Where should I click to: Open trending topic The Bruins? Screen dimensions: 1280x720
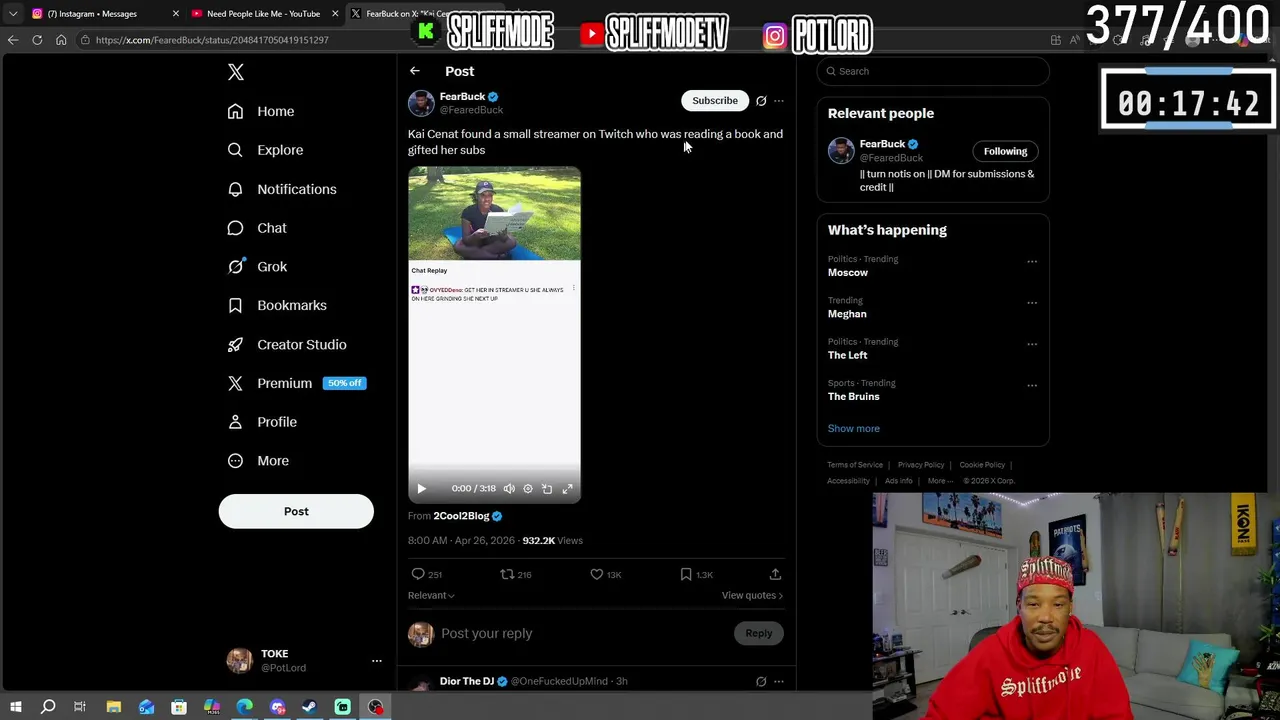[854, 397]
